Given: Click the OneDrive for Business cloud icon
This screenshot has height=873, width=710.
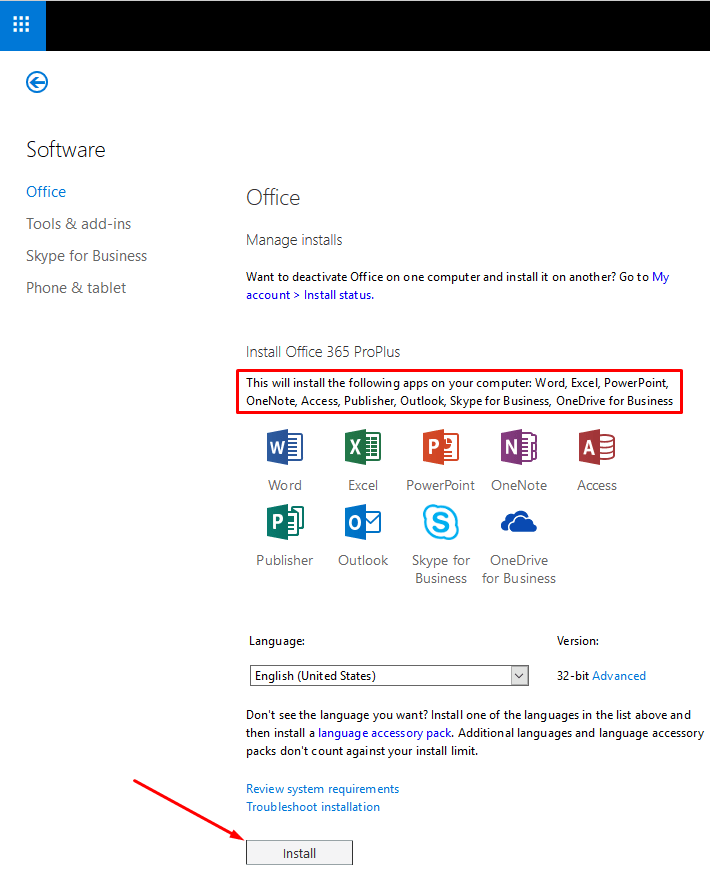Looking at the screenshot, I should click(519, 522).
